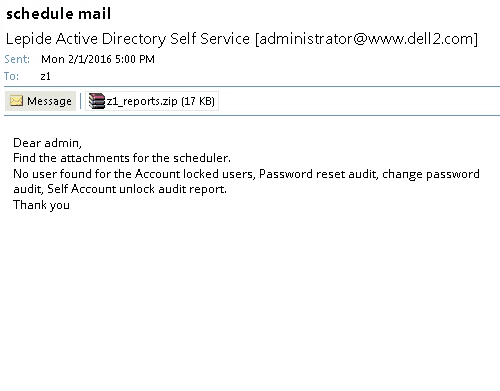Click the Sent: field label
Screen dimensions: 500x391
tap(17, 59)
